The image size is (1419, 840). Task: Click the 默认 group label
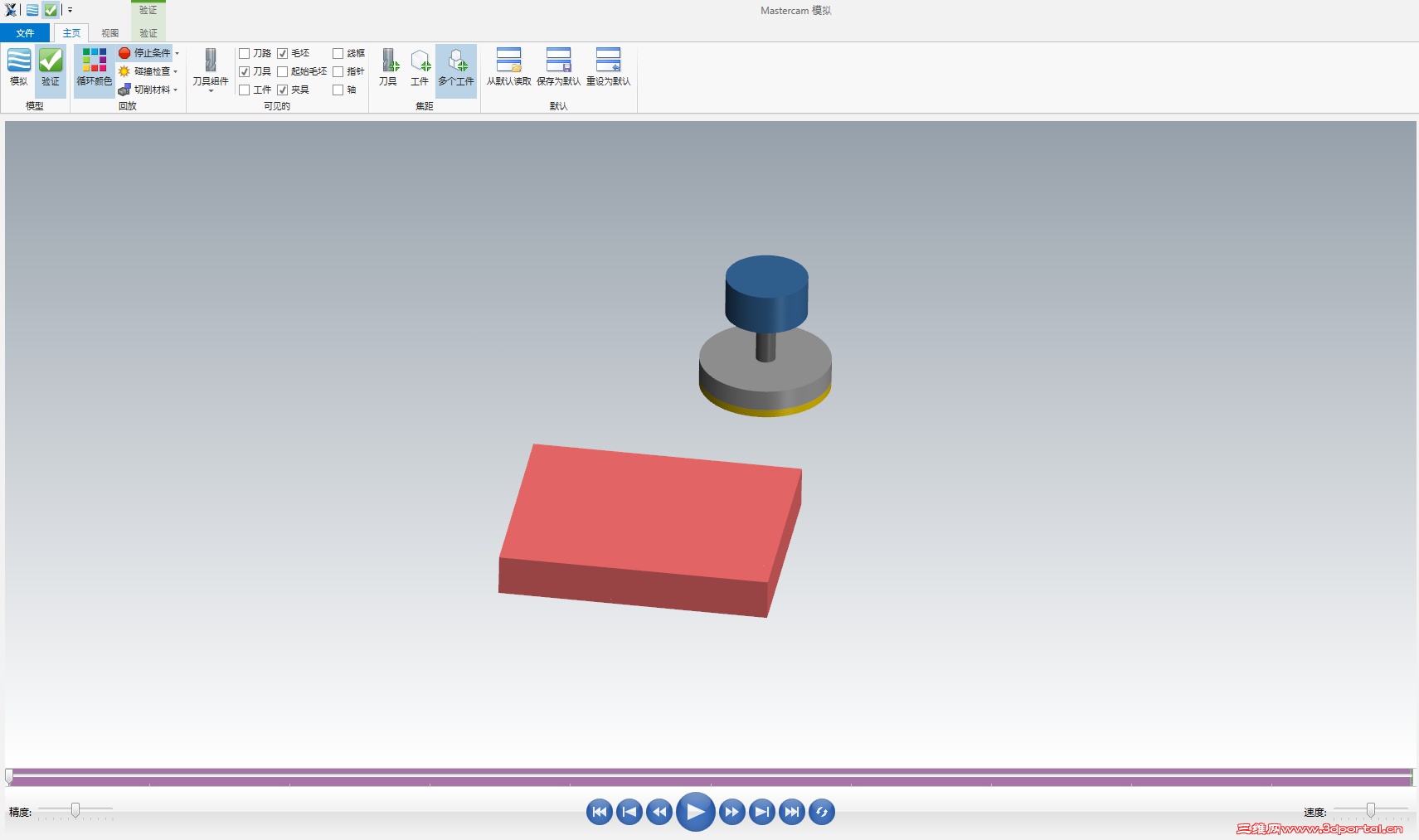[558, 106]
